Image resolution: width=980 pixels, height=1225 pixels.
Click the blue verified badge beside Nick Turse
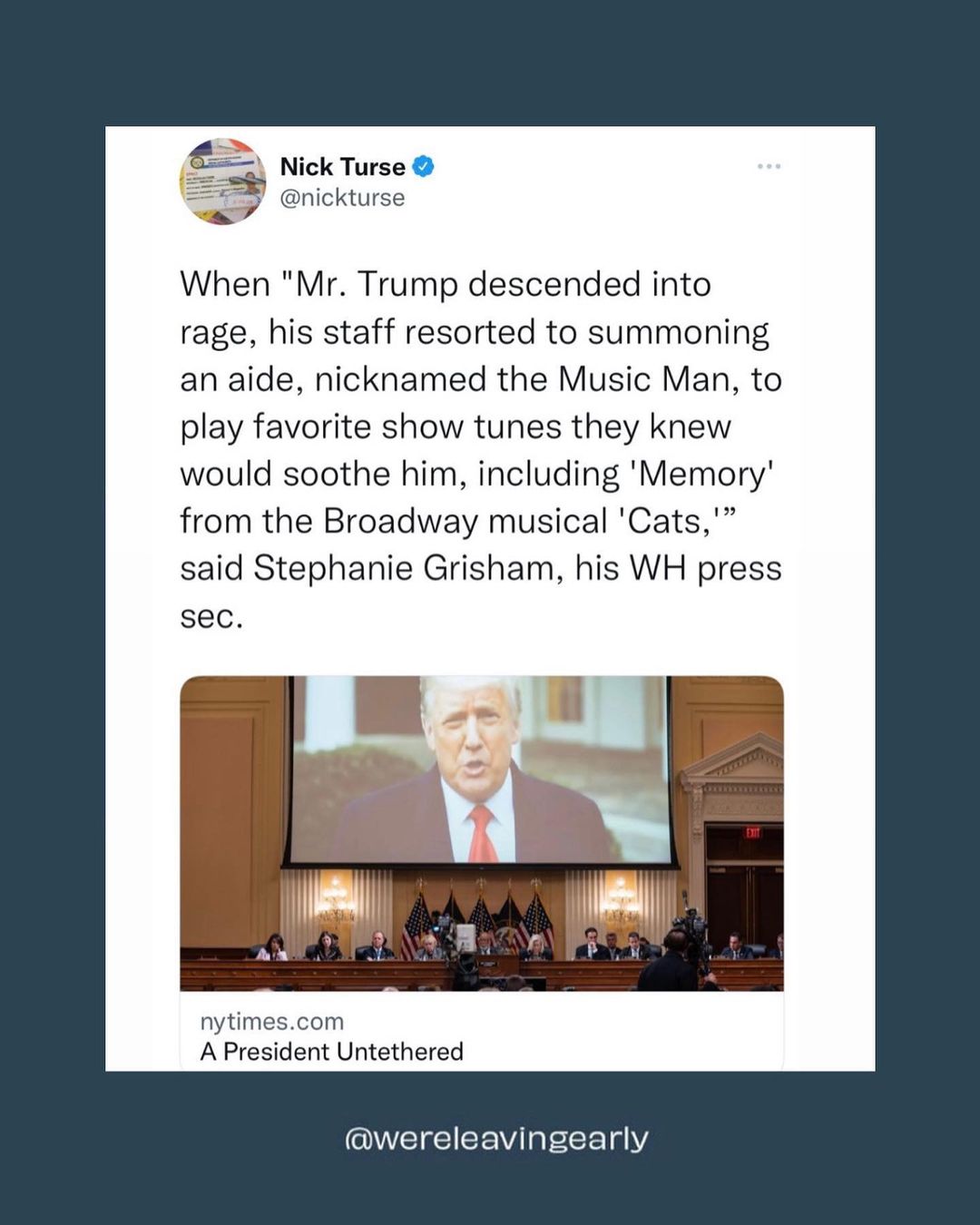(x=424, y=166)
